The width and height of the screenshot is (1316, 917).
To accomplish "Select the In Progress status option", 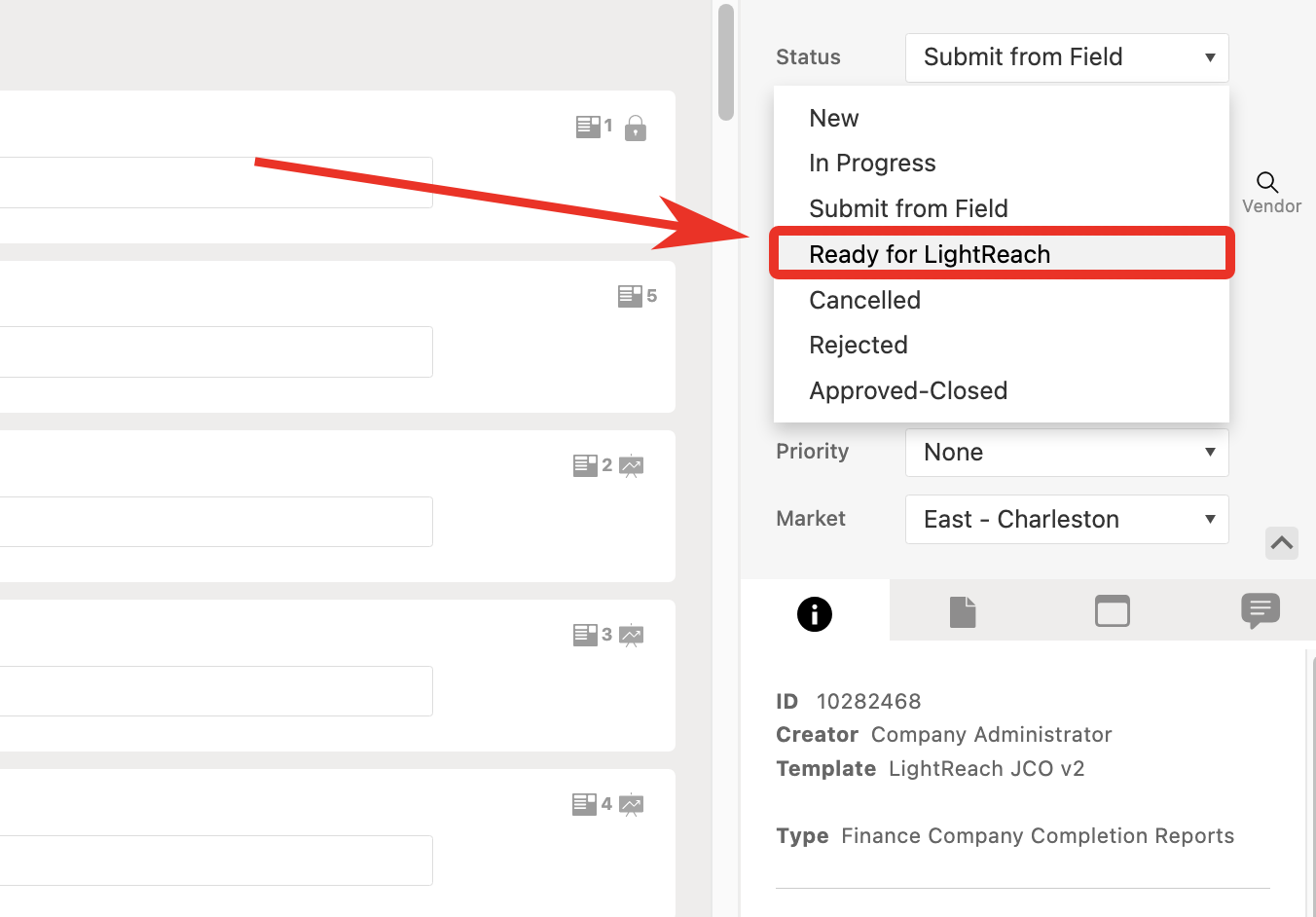I will (871, 163).
